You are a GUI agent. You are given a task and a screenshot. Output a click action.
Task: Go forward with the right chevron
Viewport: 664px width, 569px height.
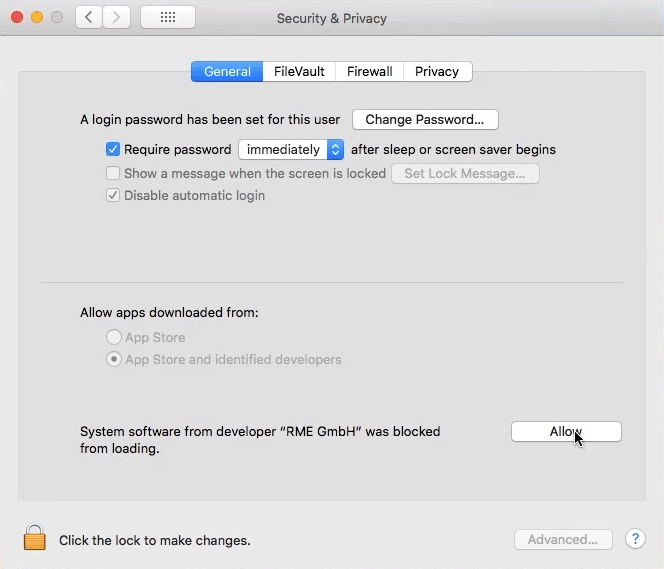pyautogui.click(x=117, y=18)
